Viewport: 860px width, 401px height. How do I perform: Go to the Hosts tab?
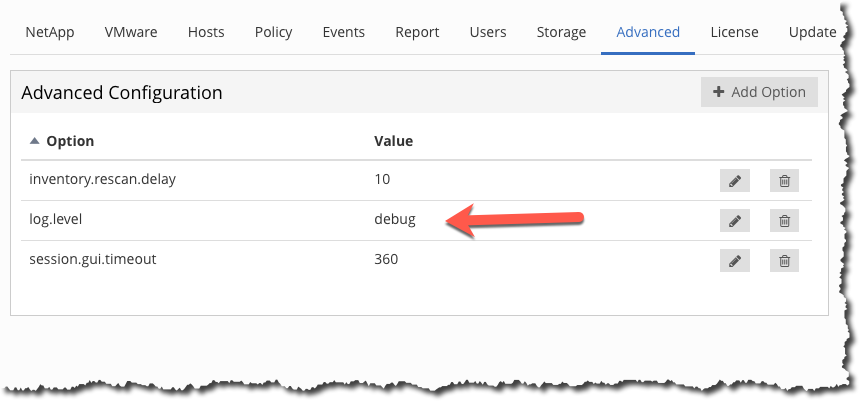coord(206,32)
